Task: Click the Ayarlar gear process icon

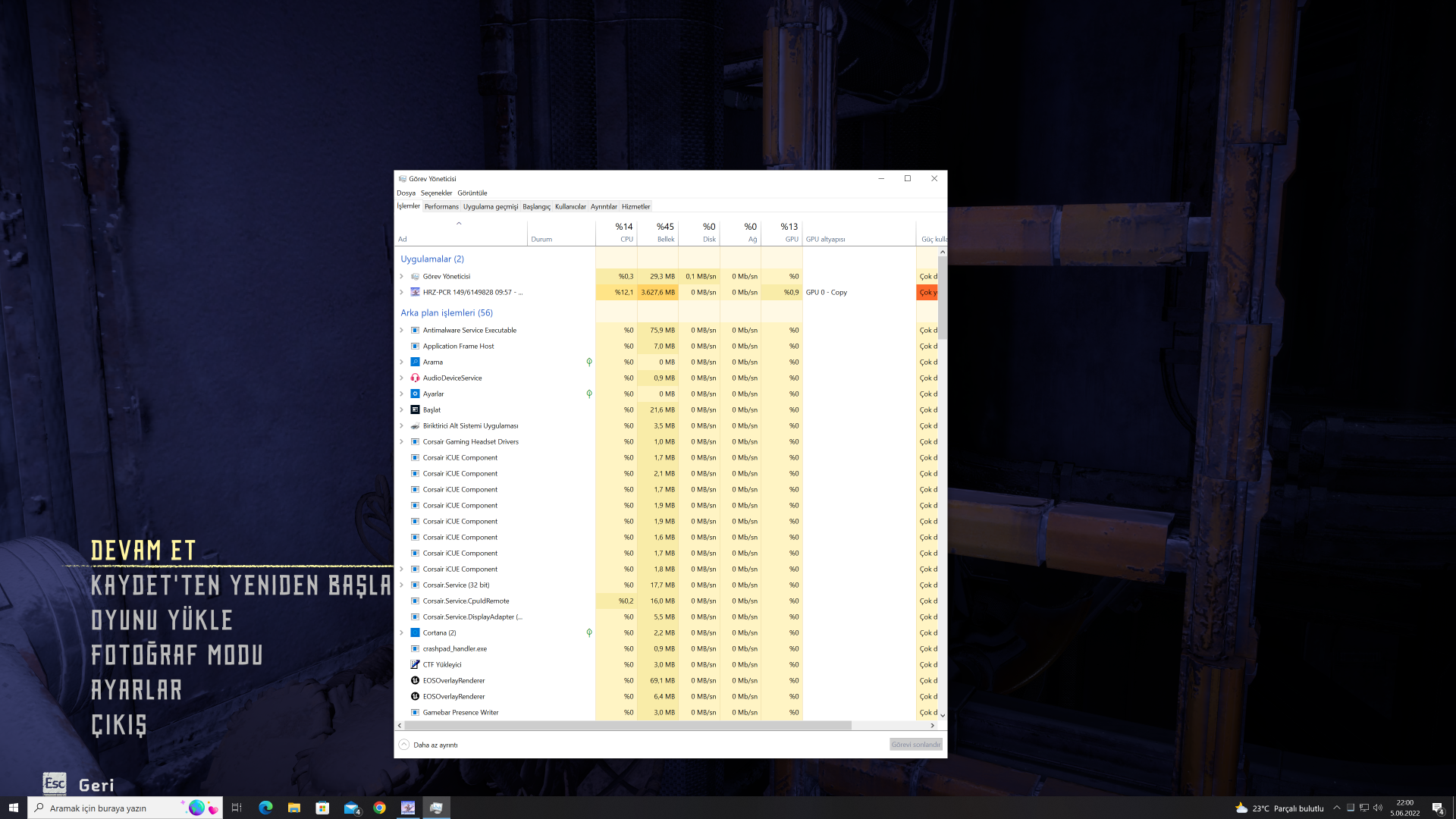Action: pyautogui.click(x=415, y=394)
